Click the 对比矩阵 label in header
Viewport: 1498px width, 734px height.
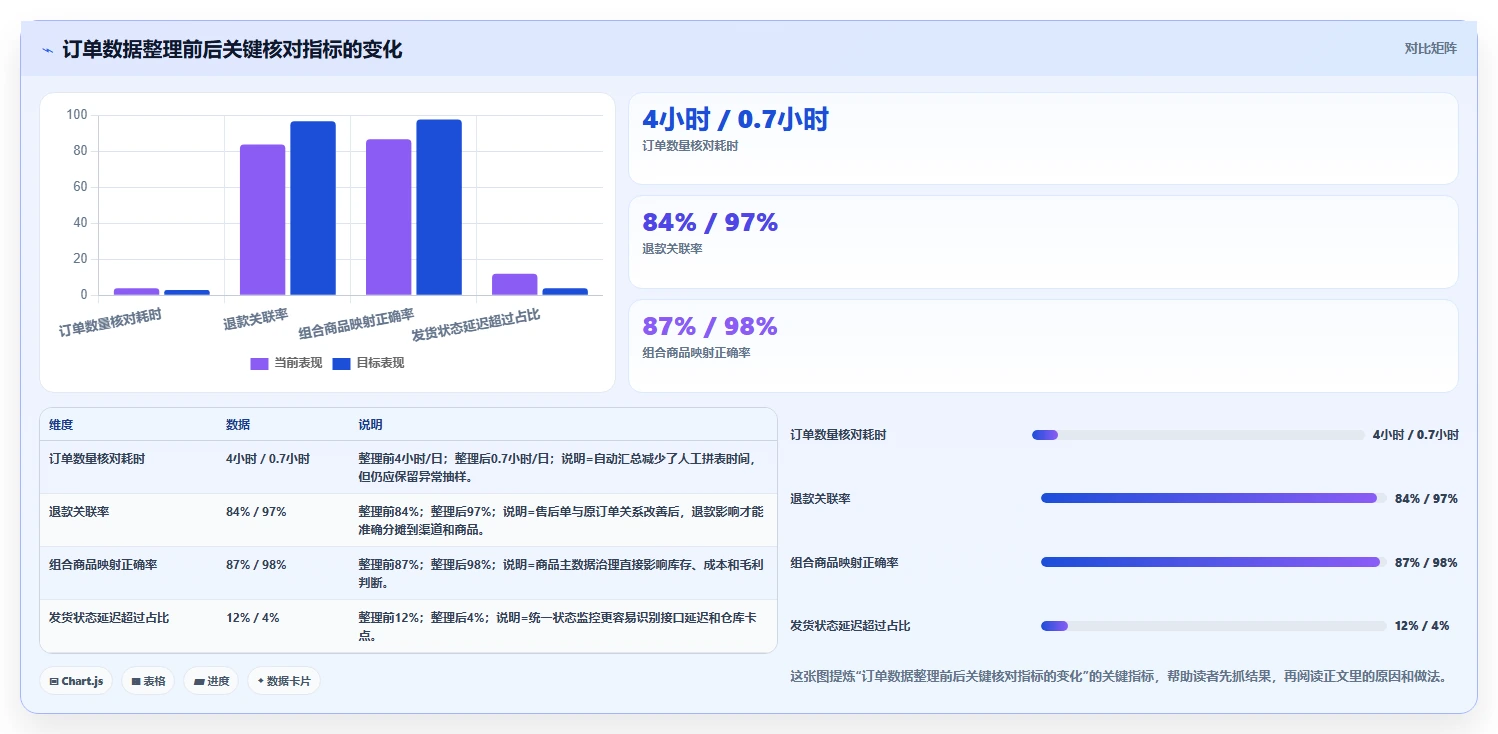(x=1431, y=48)
